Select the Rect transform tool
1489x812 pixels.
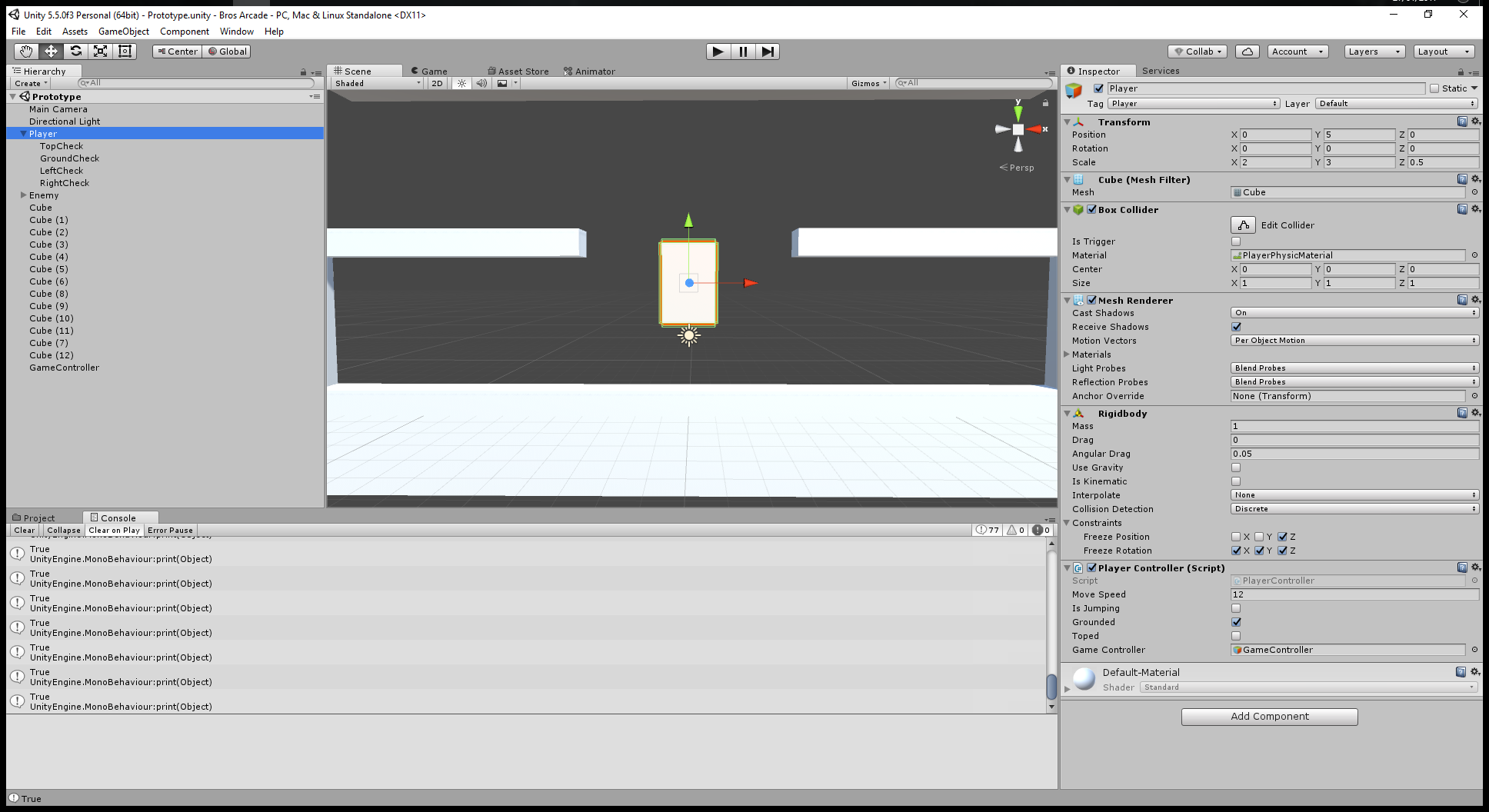(125, 52)
